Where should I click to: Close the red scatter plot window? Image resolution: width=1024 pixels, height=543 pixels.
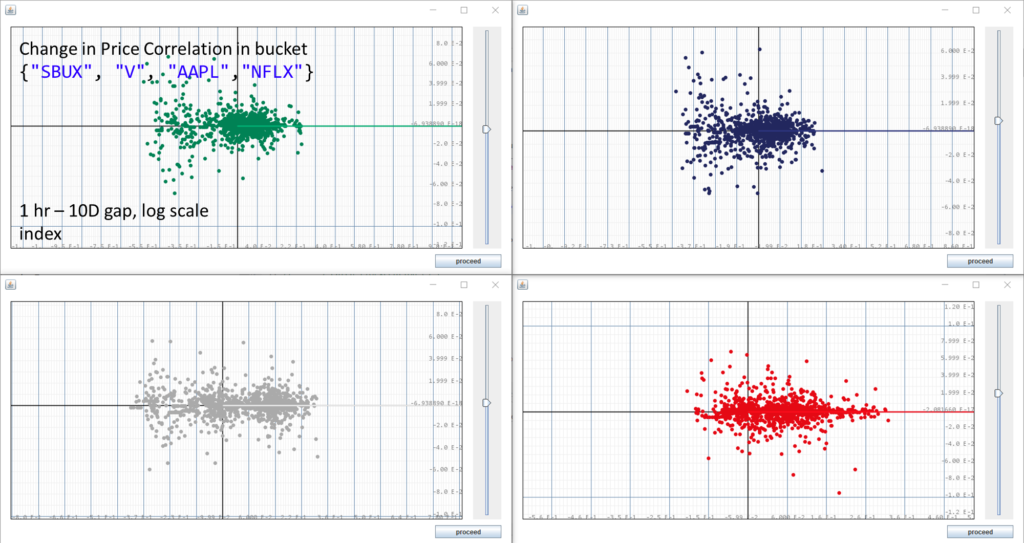(x=1007, y=284)
